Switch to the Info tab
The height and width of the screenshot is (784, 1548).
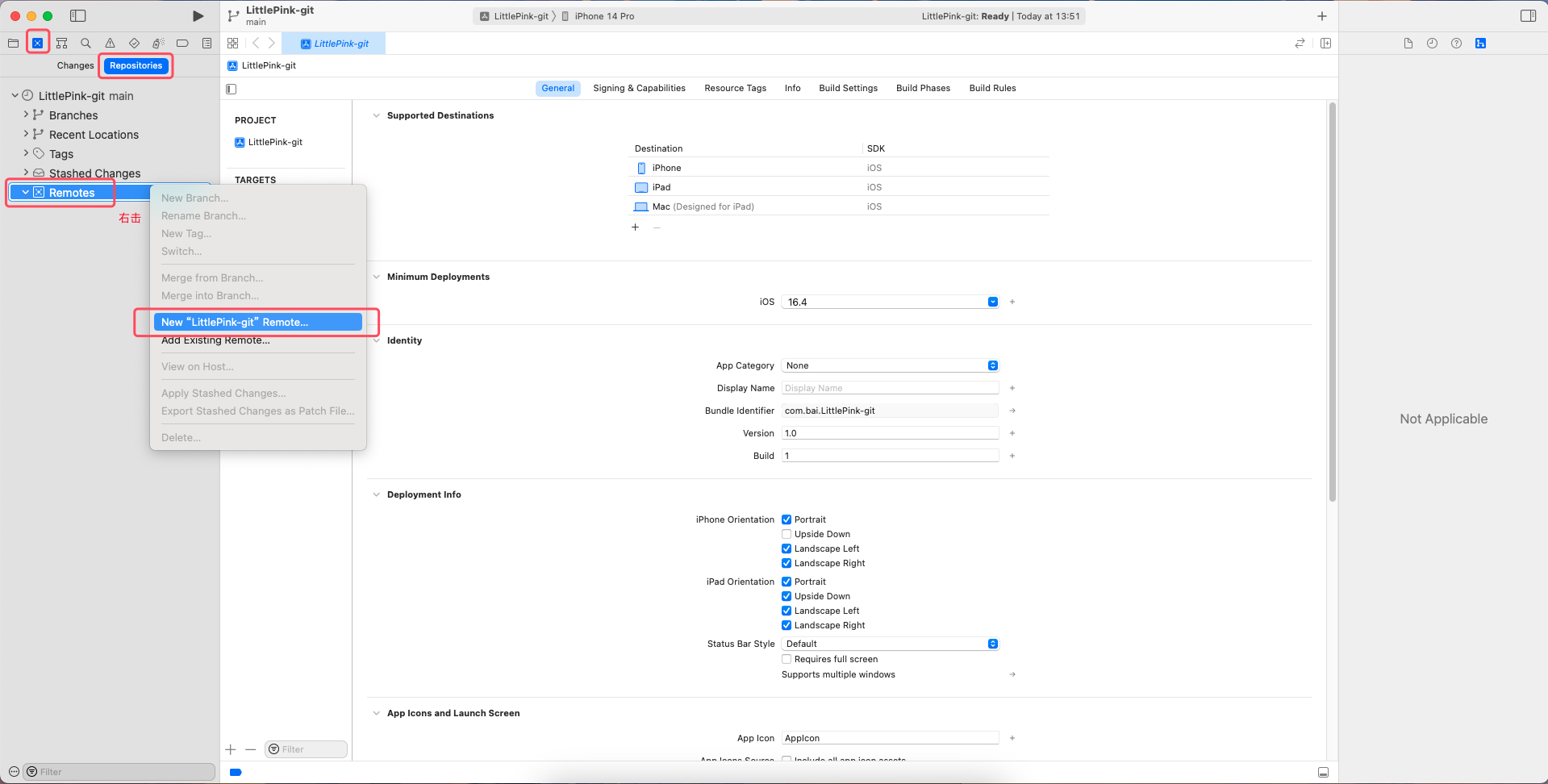792,88
